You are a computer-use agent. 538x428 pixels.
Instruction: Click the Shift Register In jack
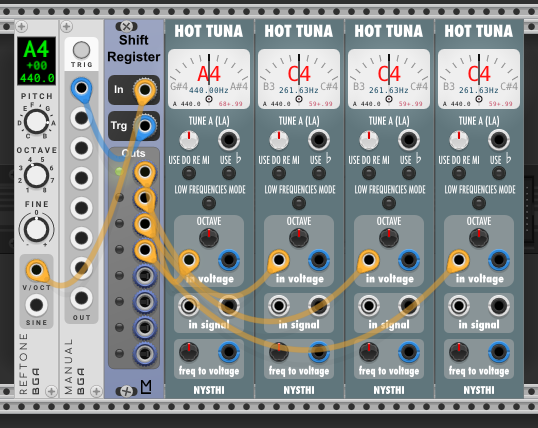pos(145,90)
